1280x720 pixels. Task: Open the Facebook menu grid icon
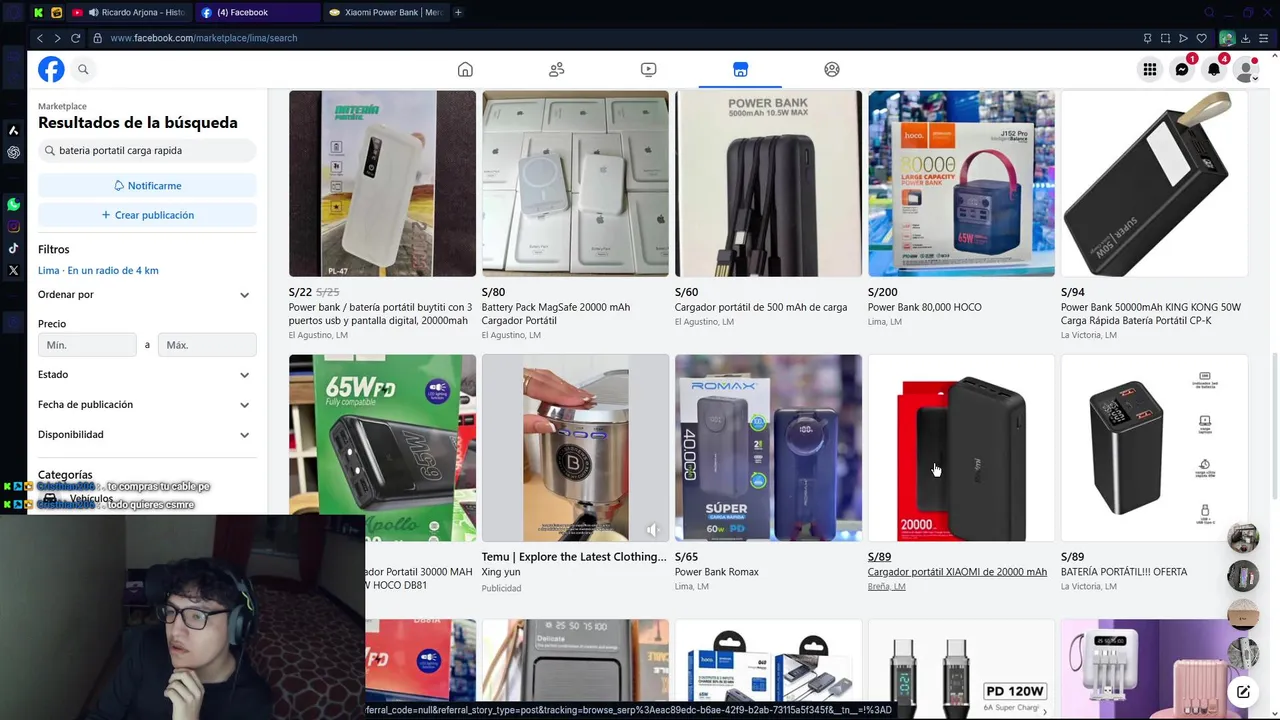[x=1150, y=69]
